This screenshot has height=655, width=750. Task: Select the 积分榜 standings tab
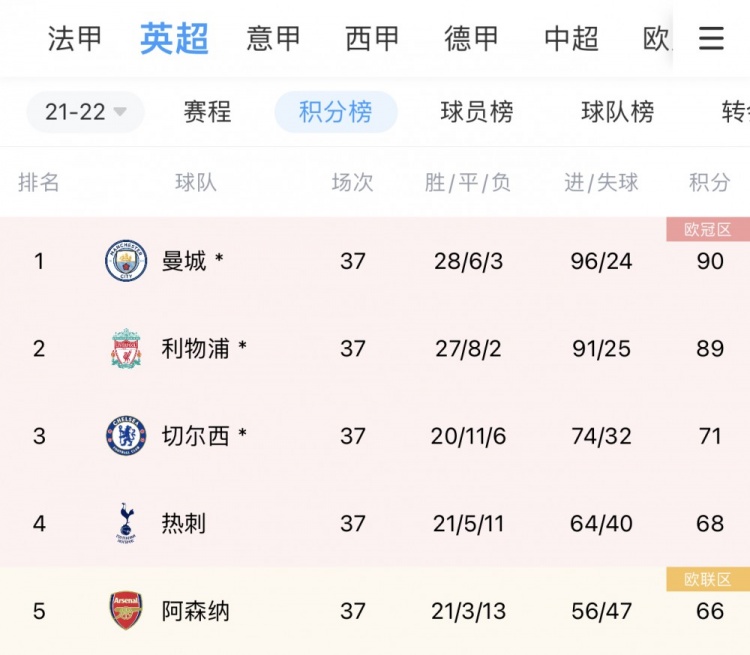[336, 112]
